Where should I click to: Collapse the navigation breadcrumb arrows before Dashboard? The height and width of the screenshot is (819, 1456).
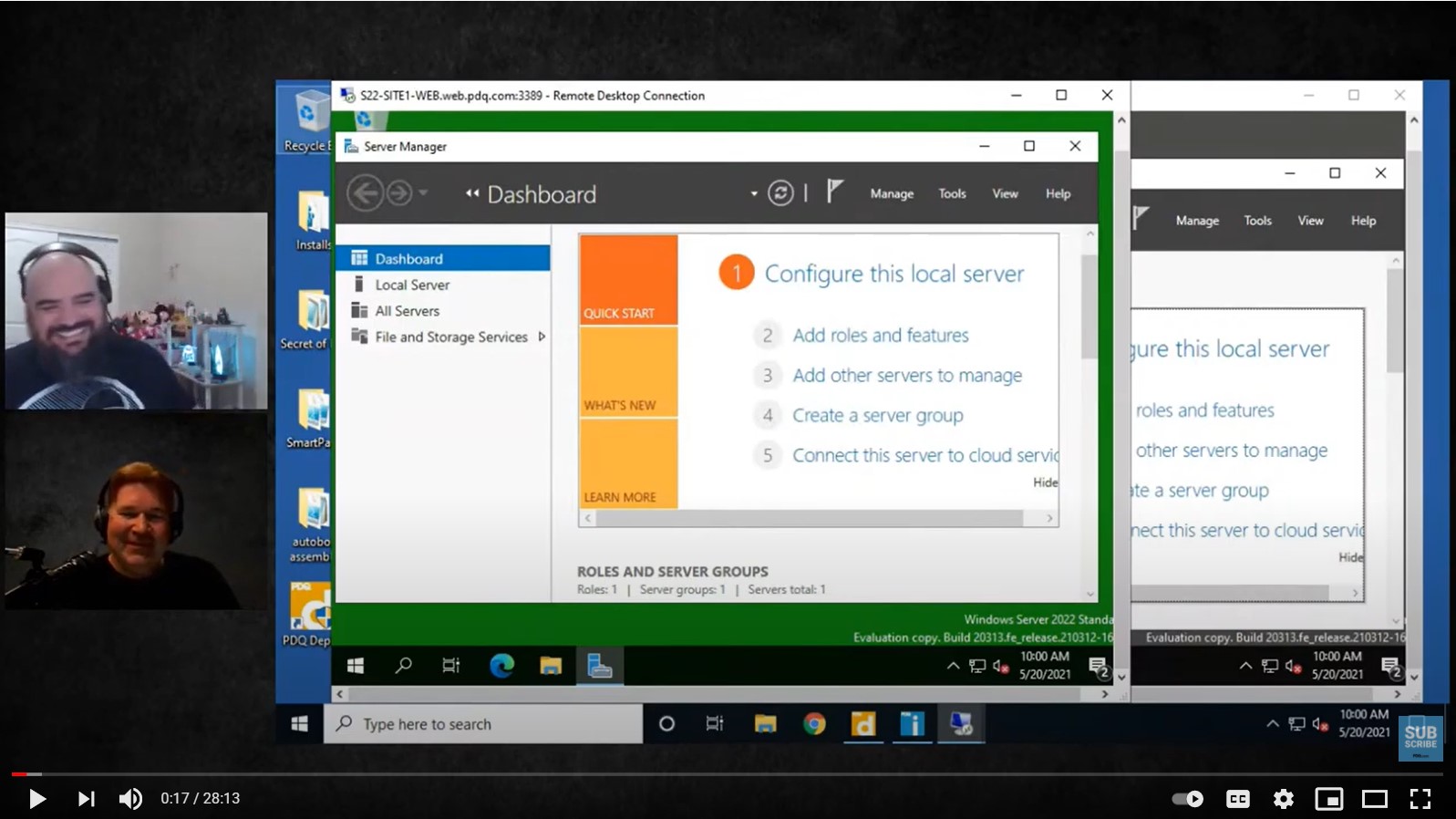pos(472,193)
